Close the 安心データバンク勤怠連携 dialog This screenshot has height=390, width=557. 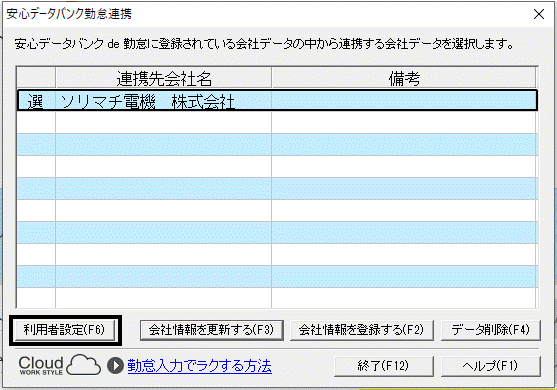click(539, 14)
